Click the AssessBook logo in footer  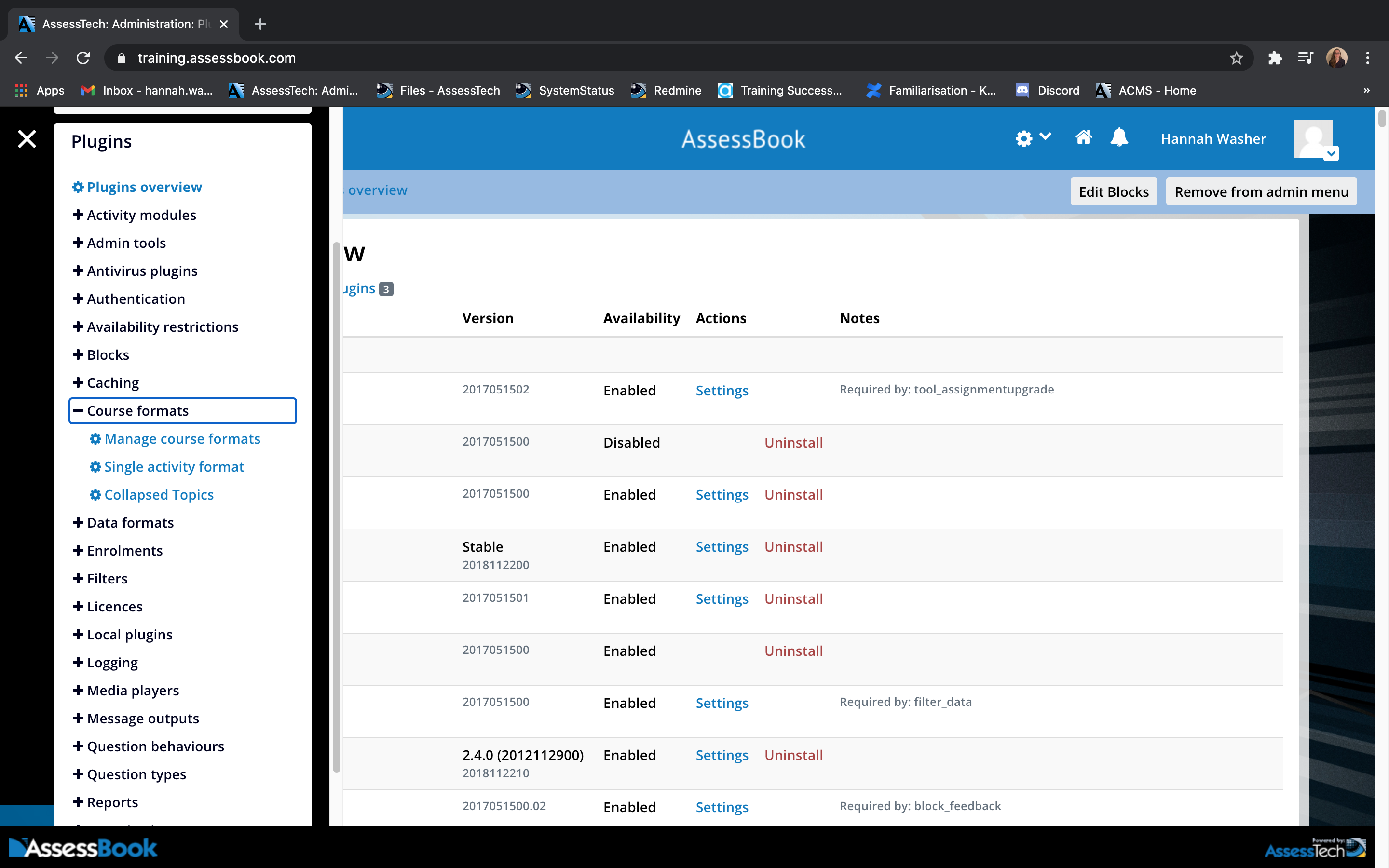82,848
